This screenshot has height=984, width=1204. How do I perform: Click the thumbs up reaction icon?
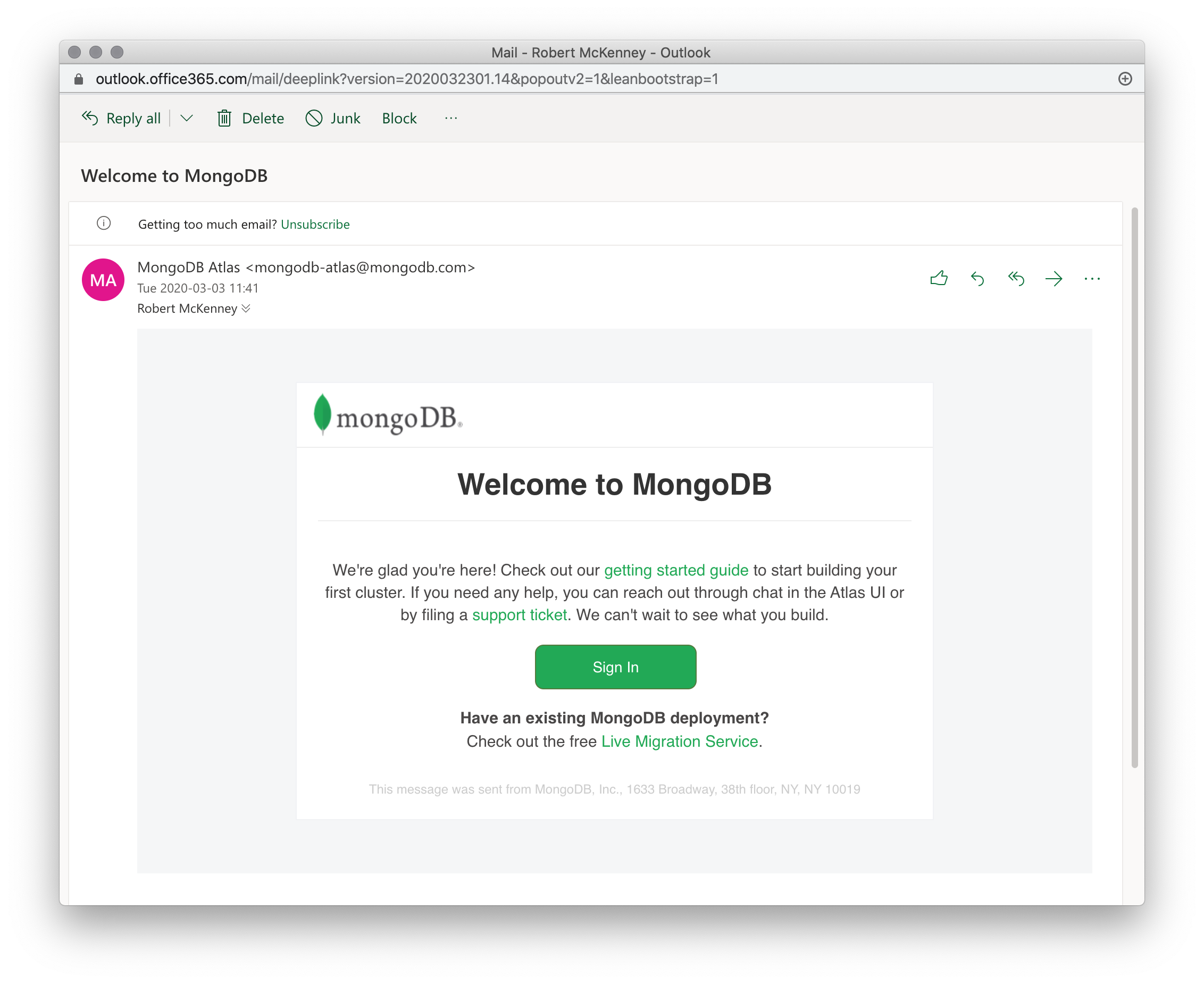(938, 278)
